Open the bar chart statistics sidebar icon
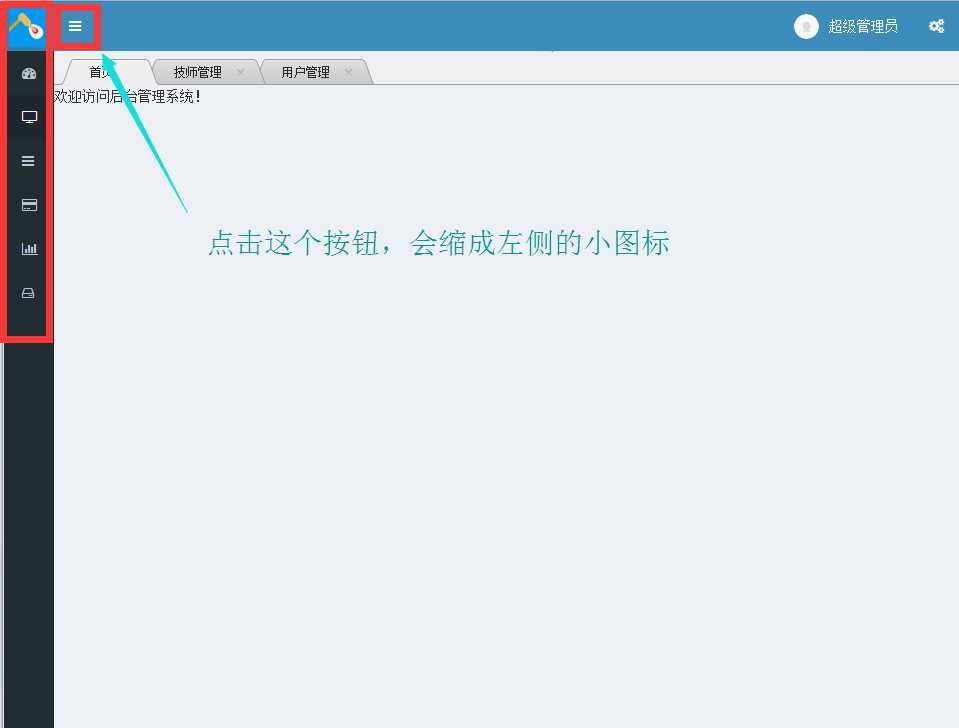The image size is (959, 728). click(29, 249)
